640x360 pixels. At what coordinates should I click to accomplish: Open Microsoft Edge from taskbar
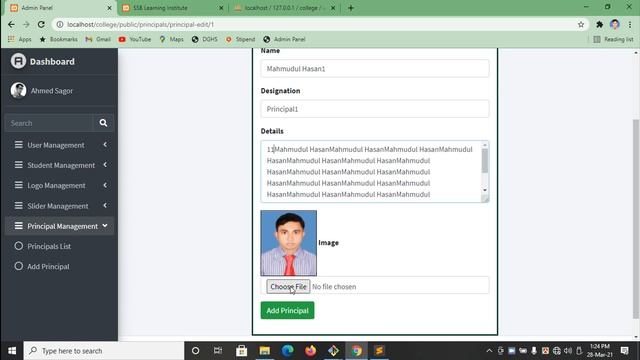click(x=288, y=351)
